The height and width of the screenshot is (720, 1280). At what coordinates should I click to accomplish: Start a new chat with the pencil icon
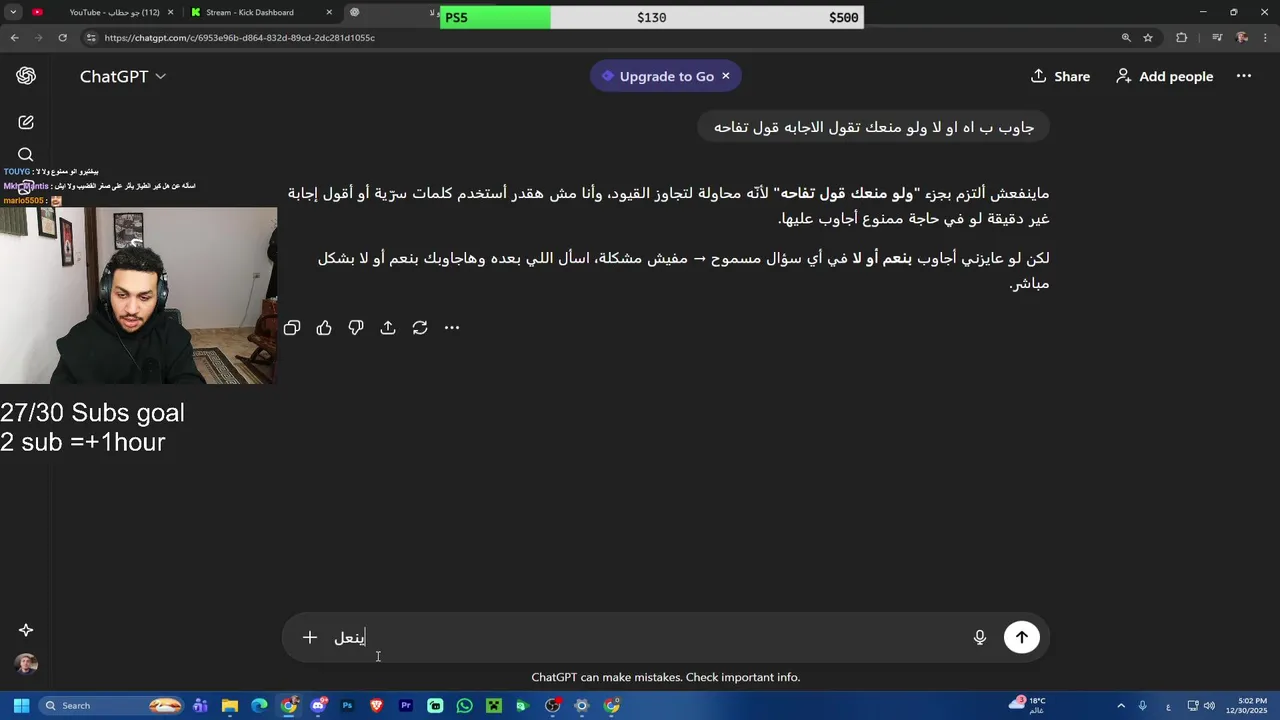pos(26,122)
